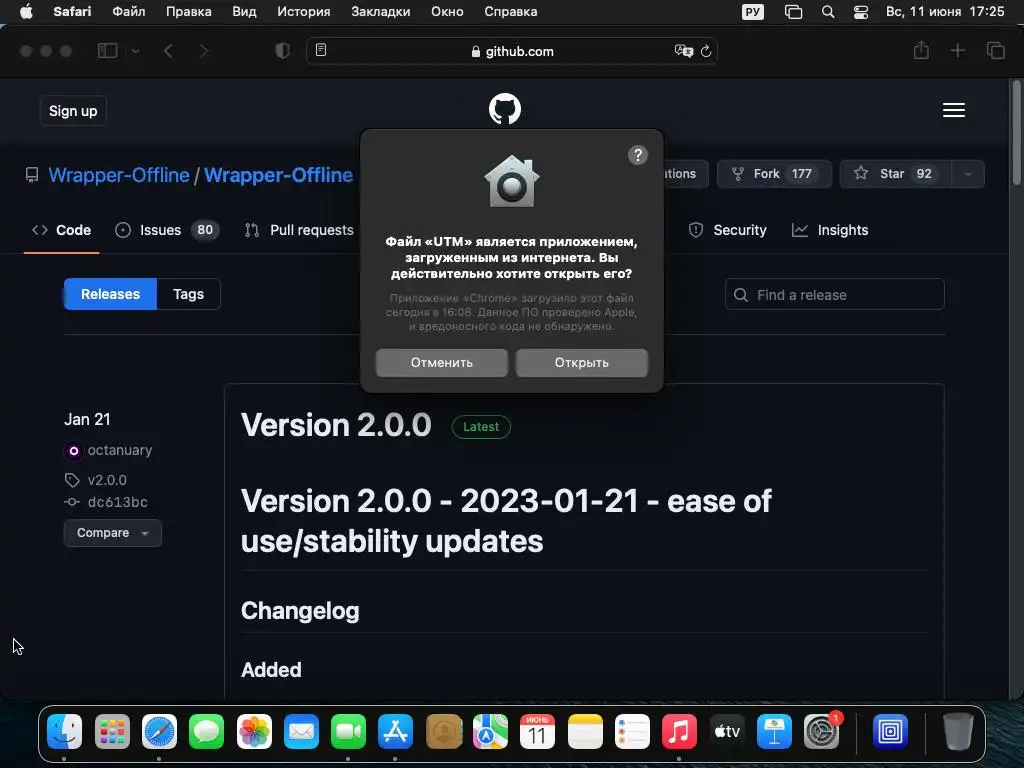Image resolution: width=1024 pixels, height=768 pixels.
Task: Select the Releases toggle
Action: pos(110,294)
